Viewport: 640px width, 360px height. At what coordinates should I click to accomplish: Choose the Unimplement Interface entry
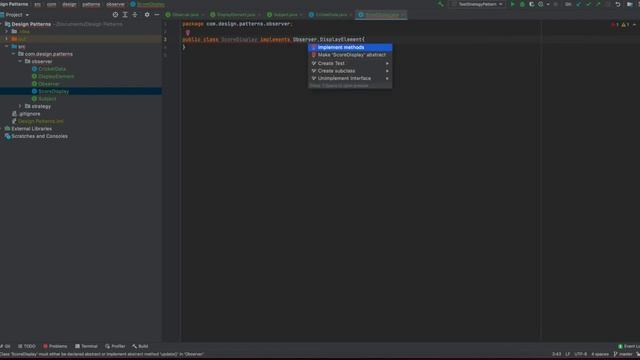point(350,78)
